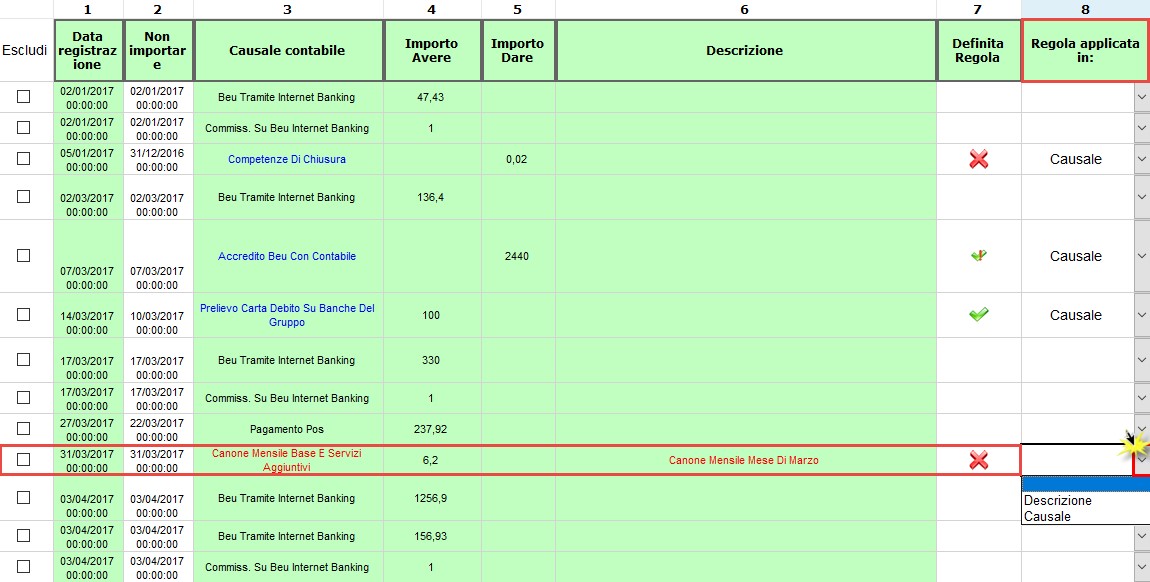1150x582 pixels.
Task: Check Escludi box for the 156,93 row
Action: click(23, 536)
